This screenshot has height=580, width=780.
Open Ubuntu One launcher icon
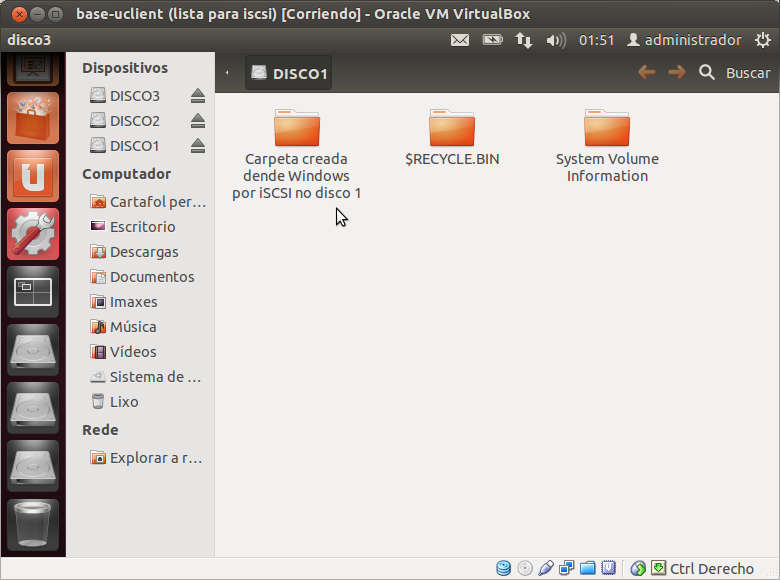33,176
